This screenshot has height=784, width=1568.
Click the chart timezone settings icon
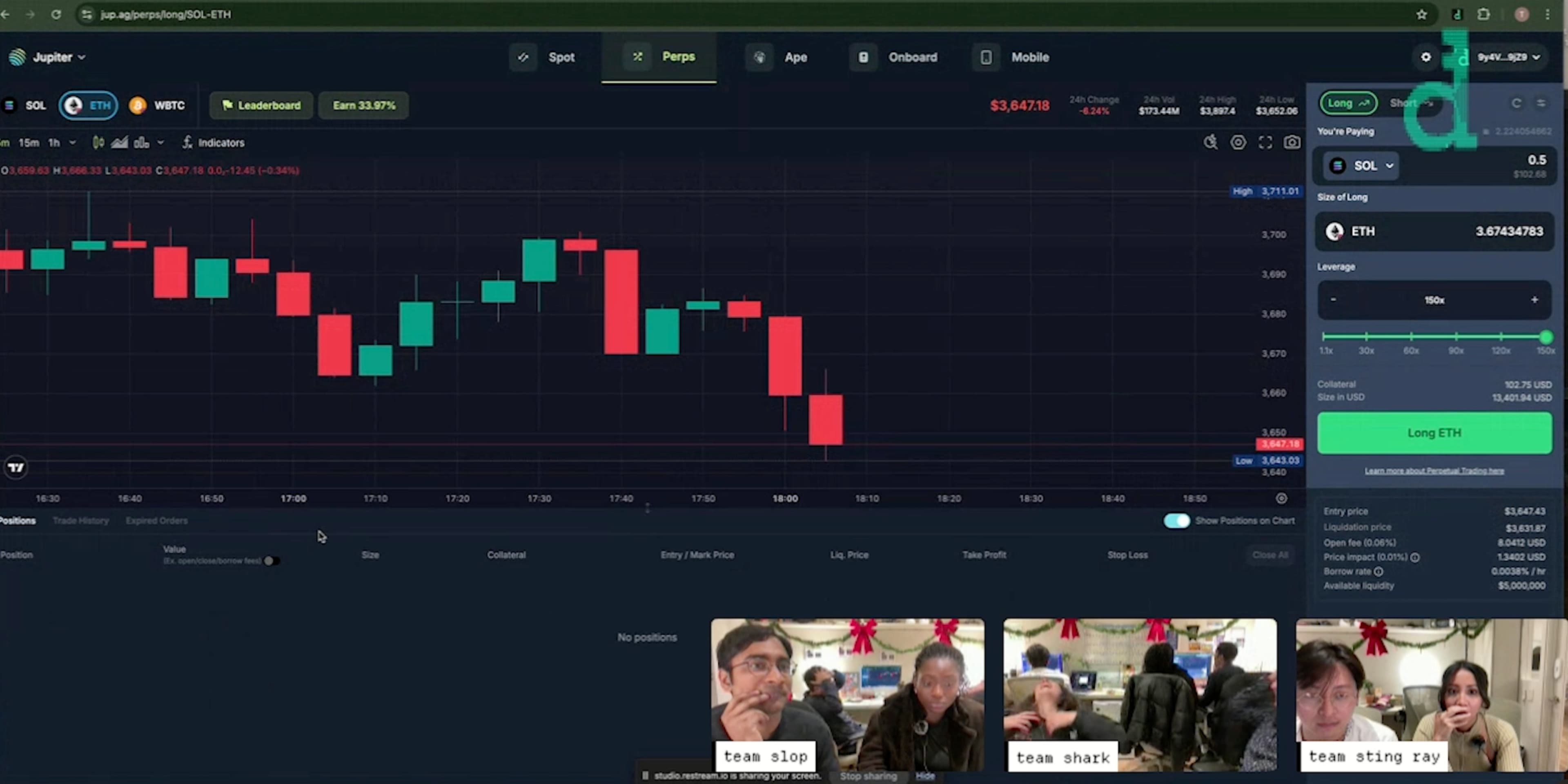(x=1281, y=499)
